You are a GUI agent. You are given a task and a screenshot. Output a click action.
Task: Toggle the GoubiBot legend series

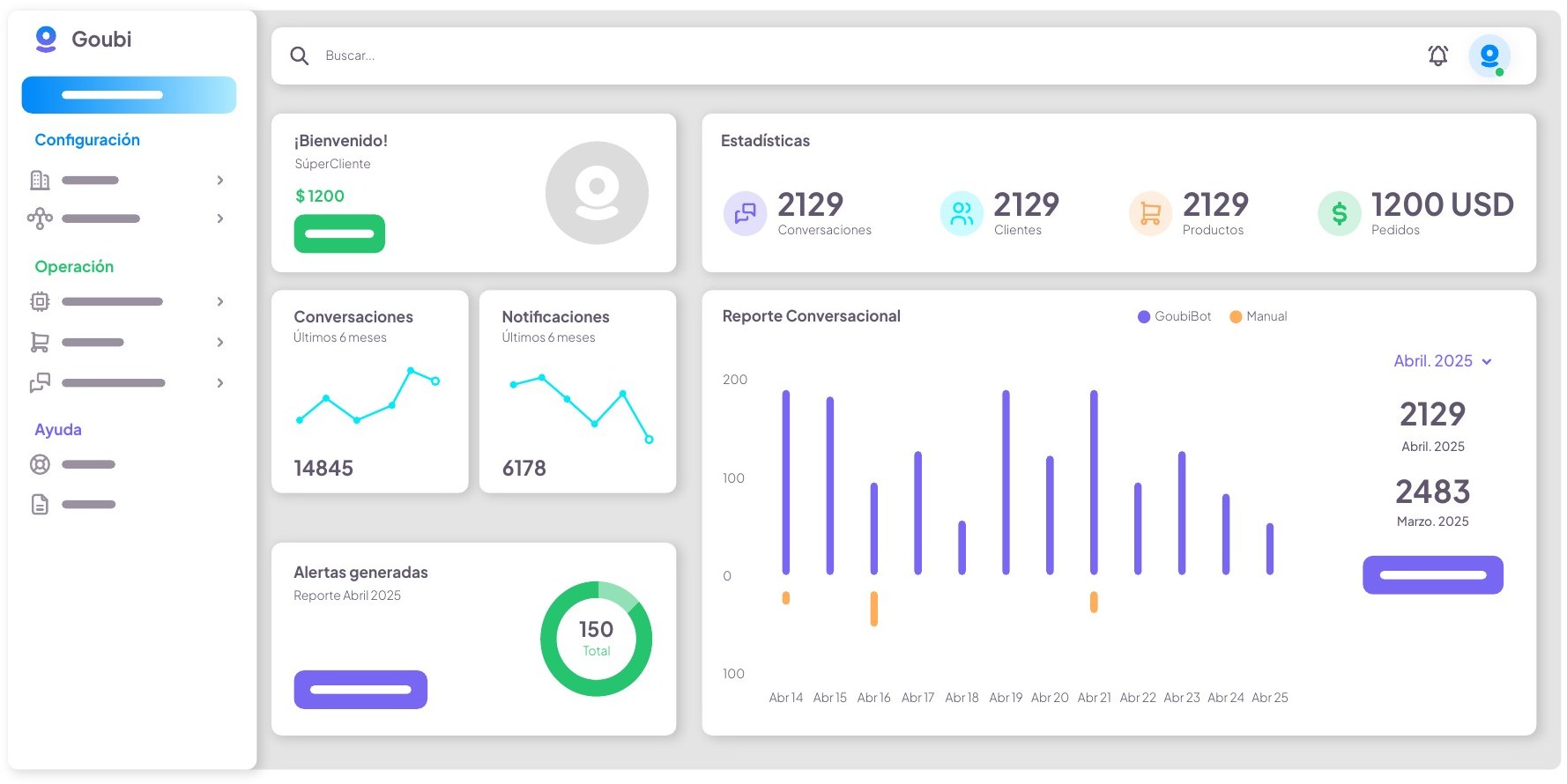pos(1174,316)
